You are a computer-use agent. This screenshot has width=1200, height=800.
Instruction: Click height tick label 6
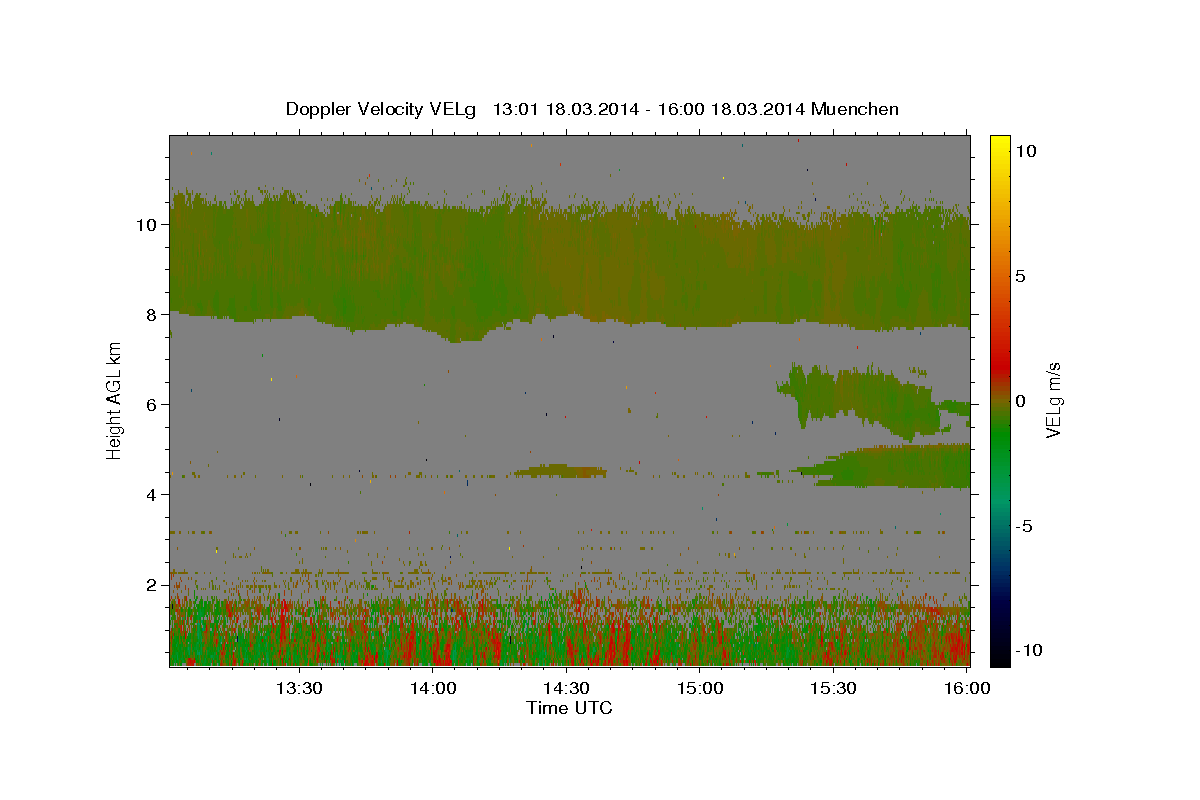coord(152,404)
